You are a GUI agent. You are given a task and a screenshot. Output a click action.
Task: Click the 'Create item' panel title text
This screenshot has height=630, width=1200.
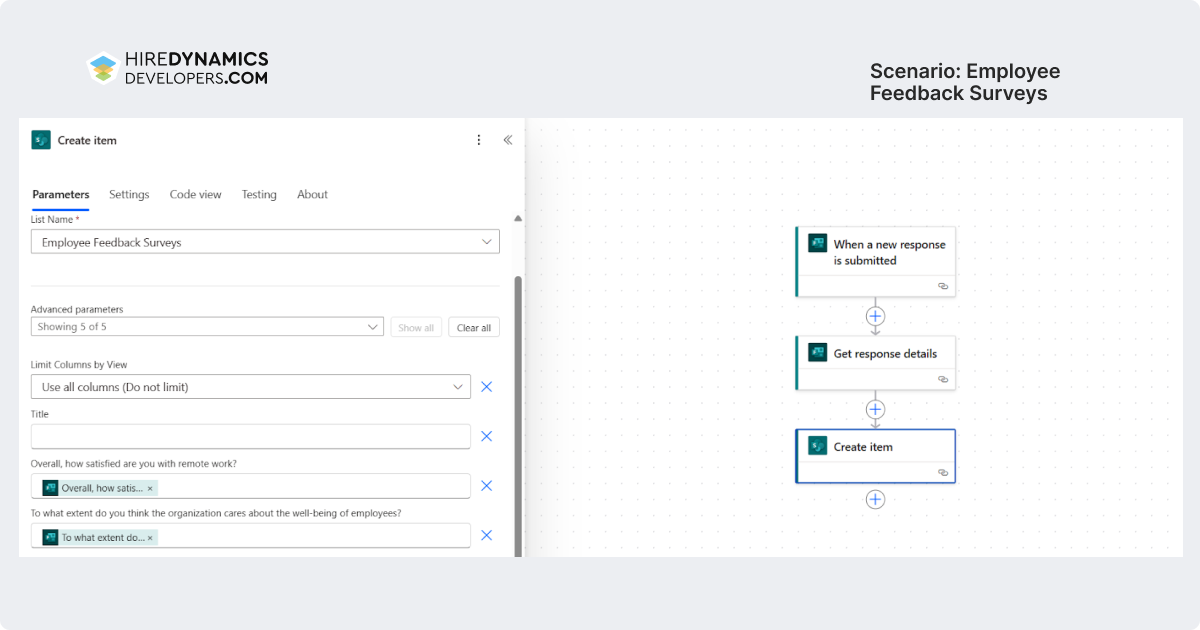point(87,140)
